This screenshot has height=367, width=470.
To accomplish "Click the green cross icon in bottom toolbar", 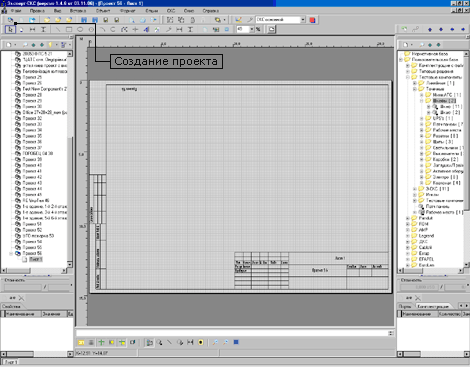I will pos(101,342).
